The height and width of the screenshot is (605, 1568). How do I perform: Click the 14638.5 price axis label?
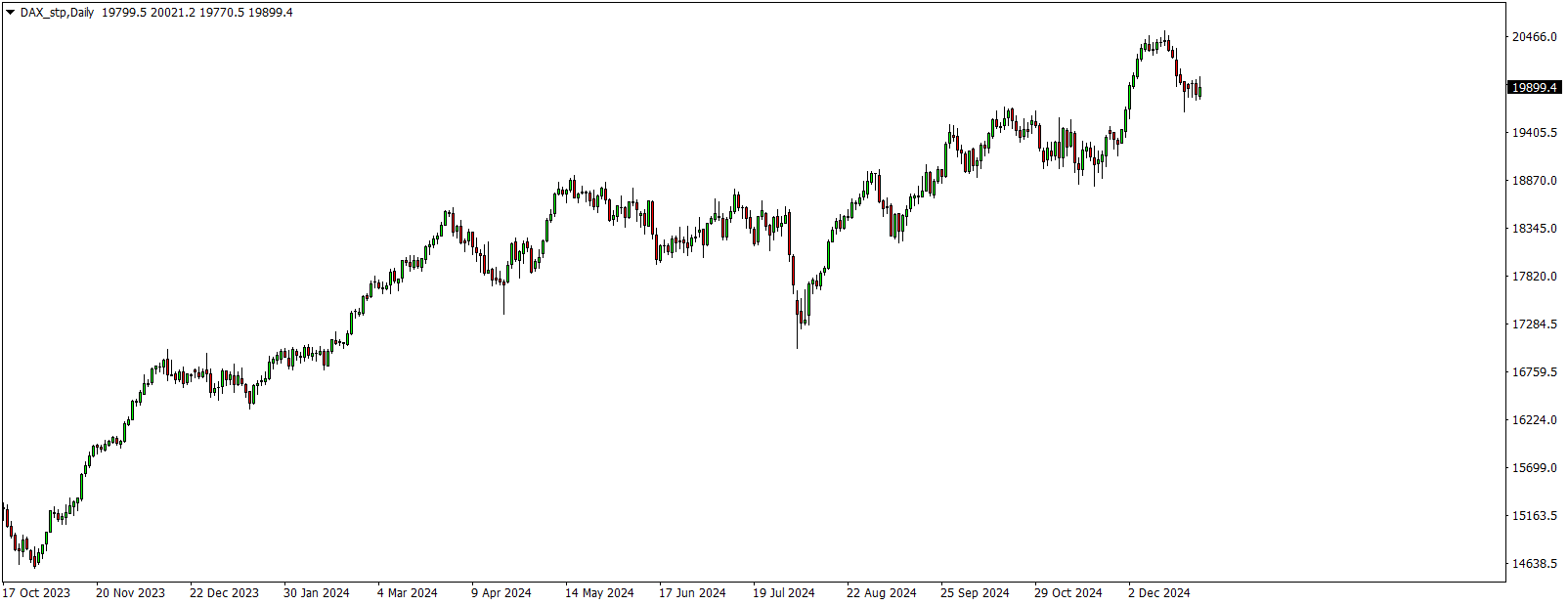click(1534, 564)
